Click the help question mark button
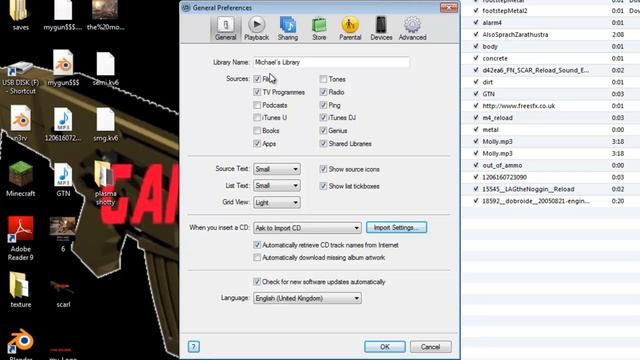640x360 pixels. (x=193, y=347)
